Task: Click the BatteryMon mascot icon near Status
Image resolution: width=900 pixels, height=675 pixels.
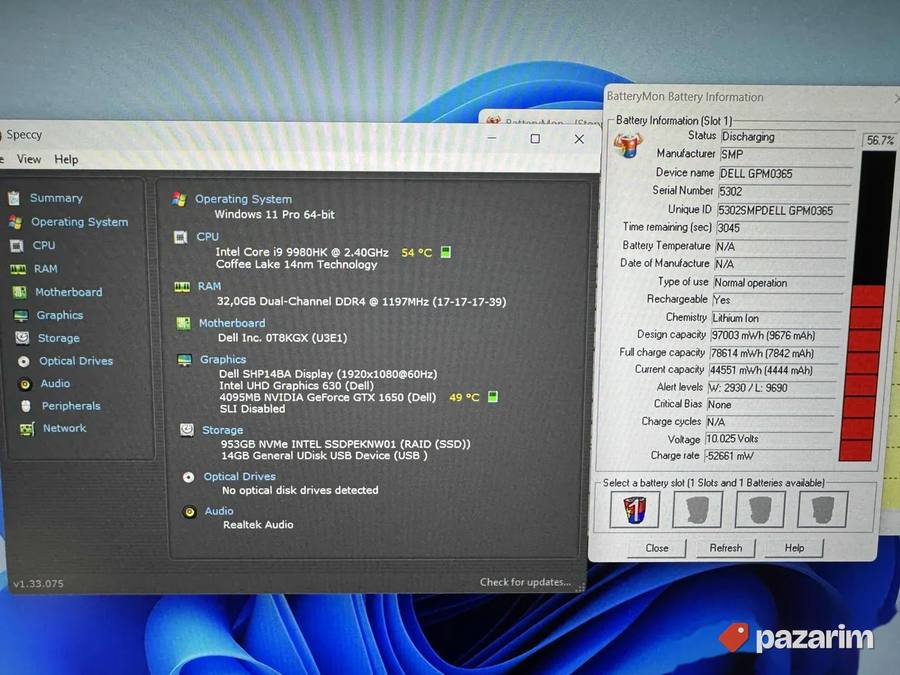Action: click(628, 145)
